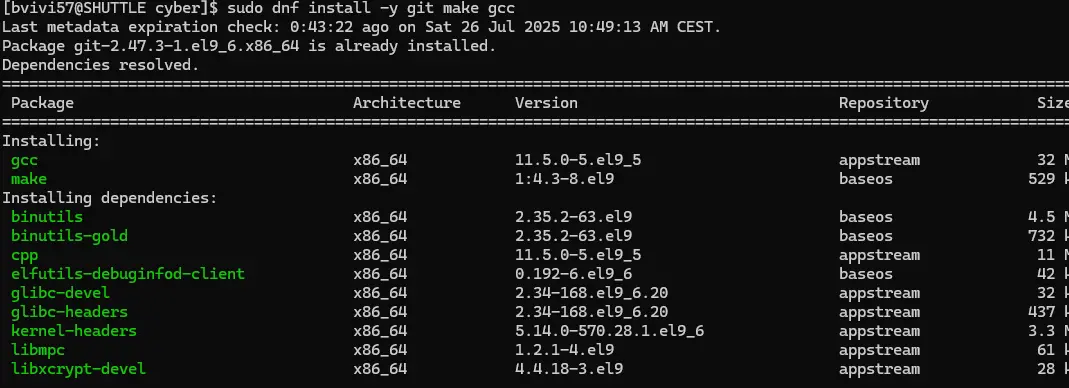1069x388 pixels.
Task: Click the Architecture column header
Action: [x=407, y=103]
